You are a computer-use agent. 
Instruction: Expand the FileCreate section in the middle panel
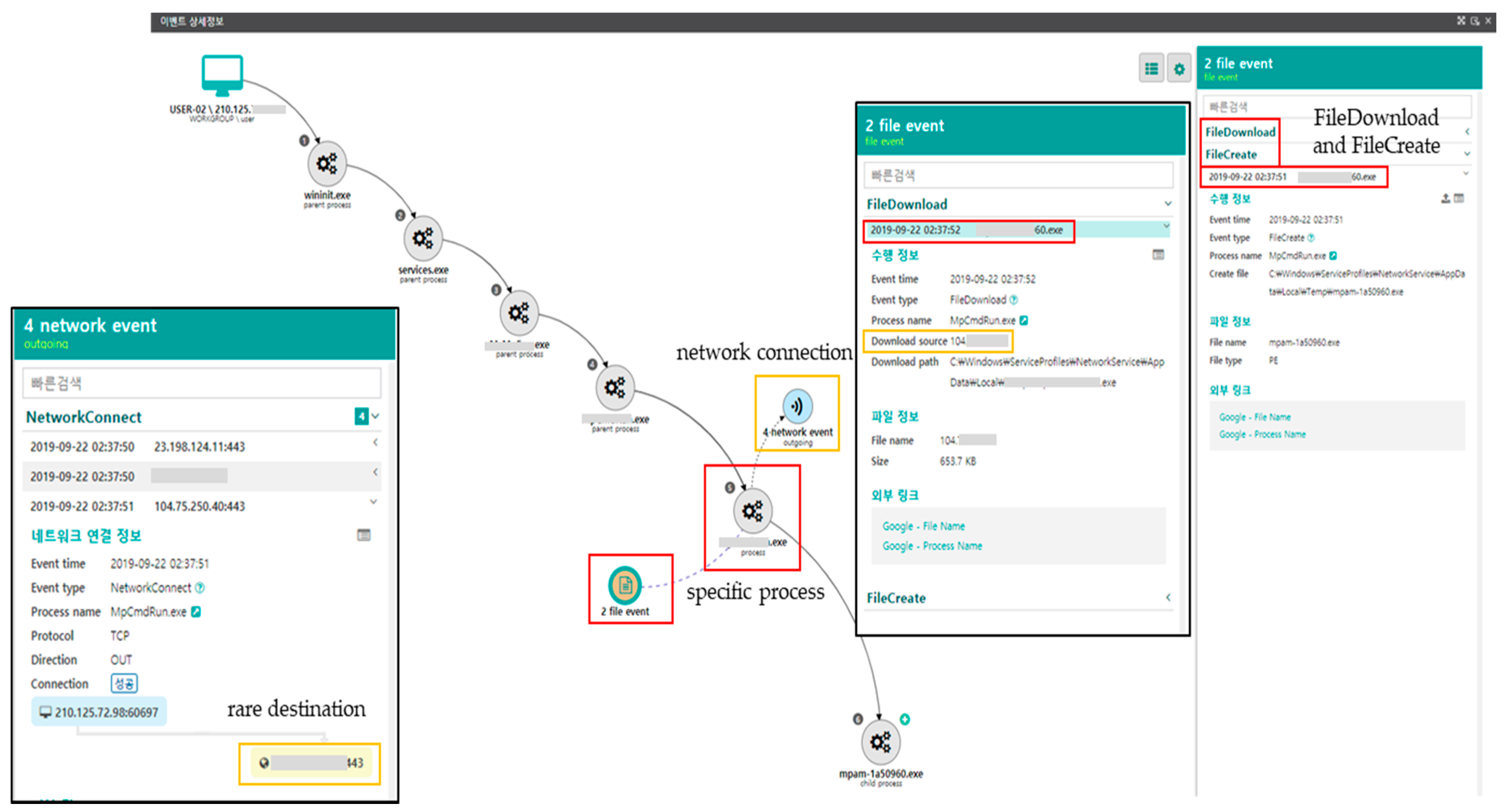1168,597
